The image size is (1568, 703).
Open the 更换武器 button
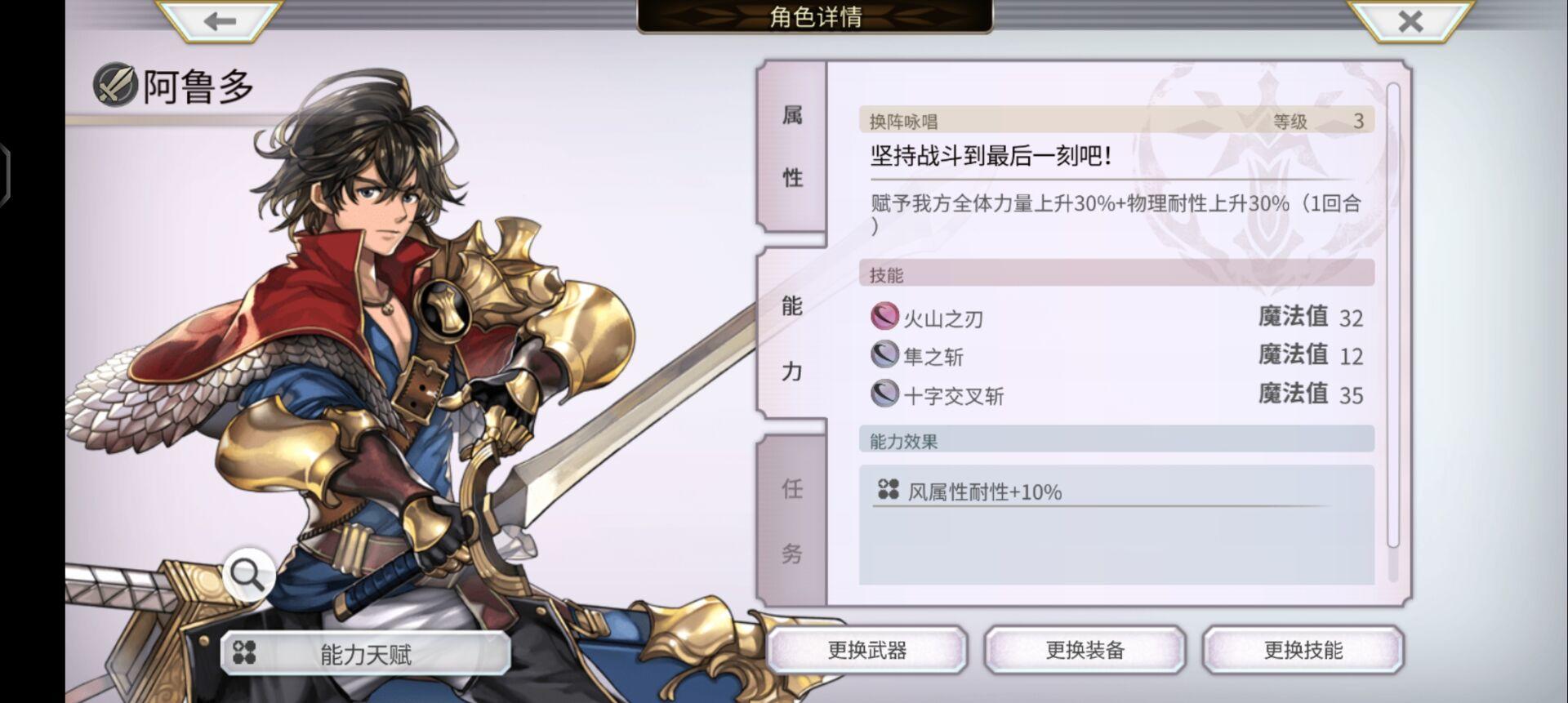coord(867,650)
